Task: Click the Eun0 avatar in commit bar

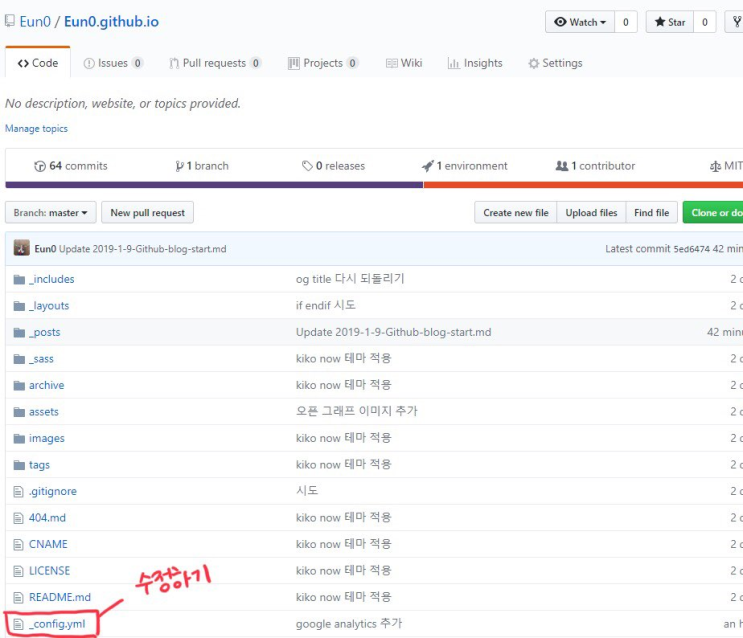Action: (x=21, y=248)
